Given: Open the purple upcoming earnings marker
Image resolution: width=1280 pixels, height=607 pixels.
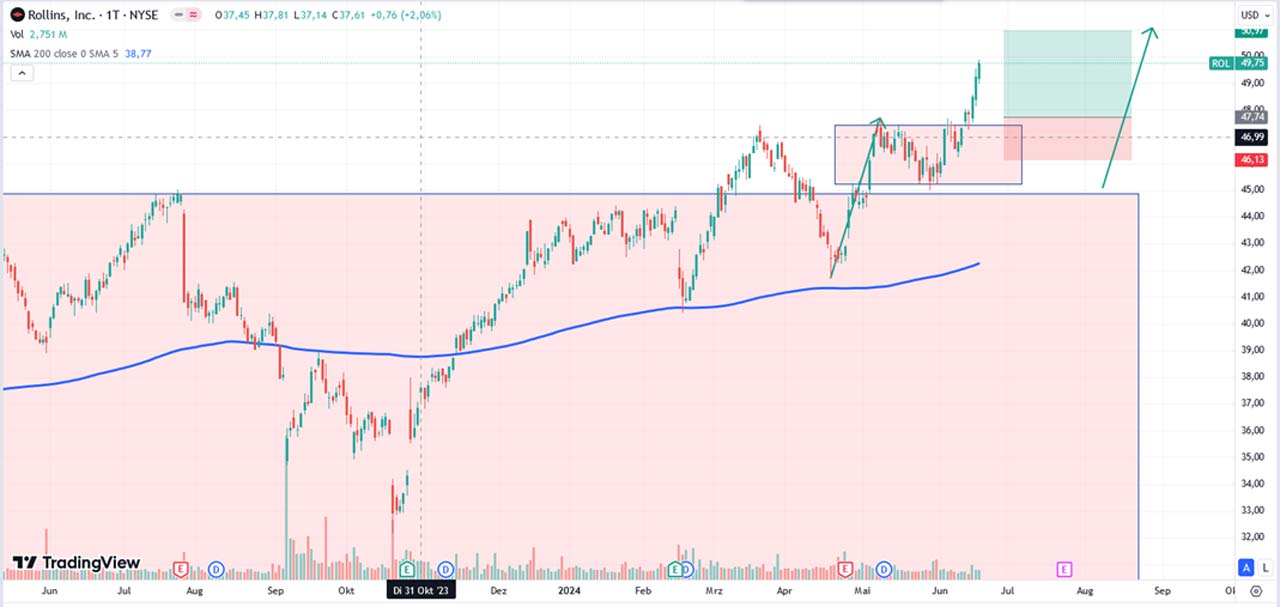Looking at the screenshot, I should pos(1064,569).
